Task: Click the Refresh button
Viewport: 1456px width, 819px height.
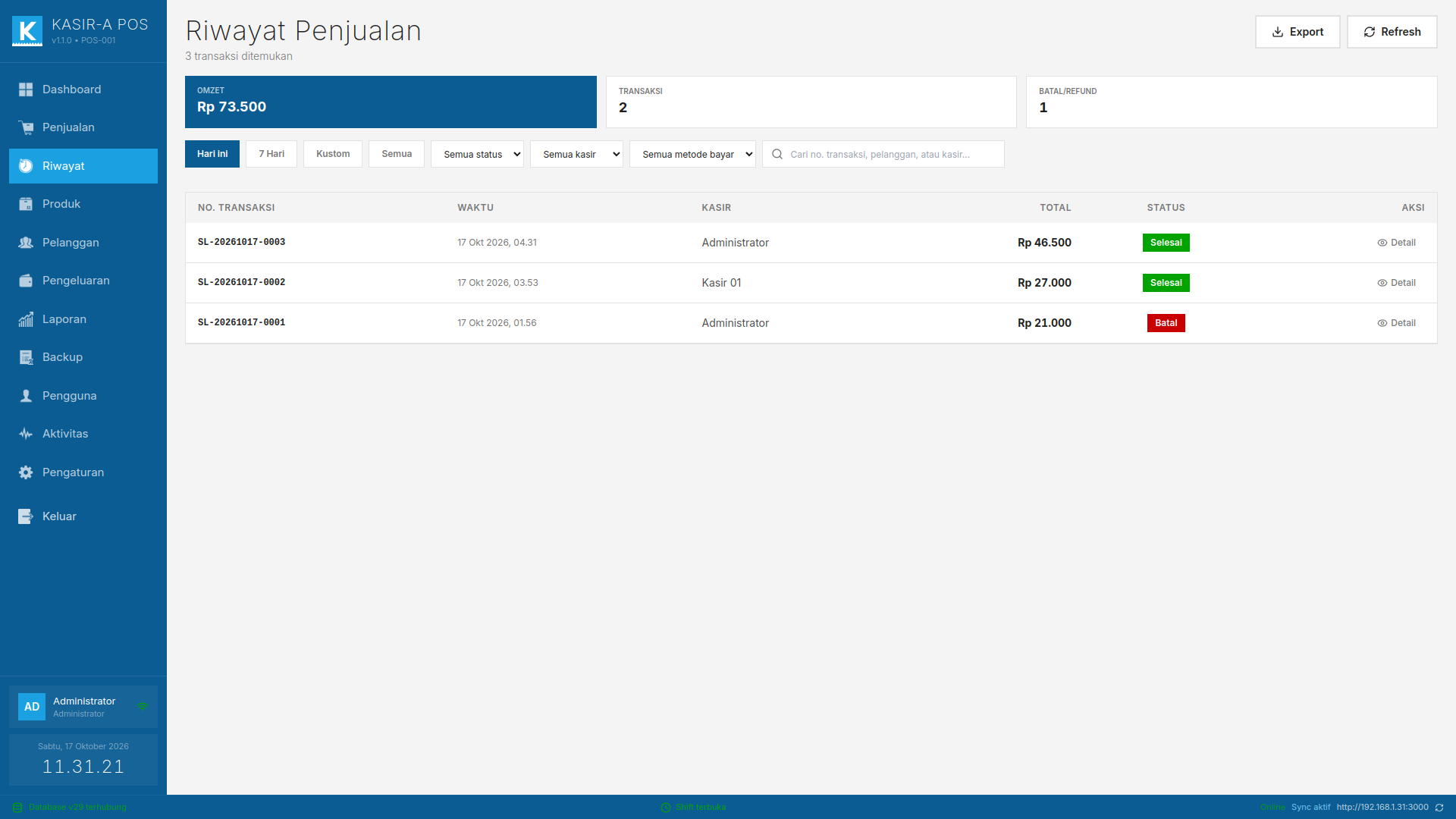Action: 1392,32
